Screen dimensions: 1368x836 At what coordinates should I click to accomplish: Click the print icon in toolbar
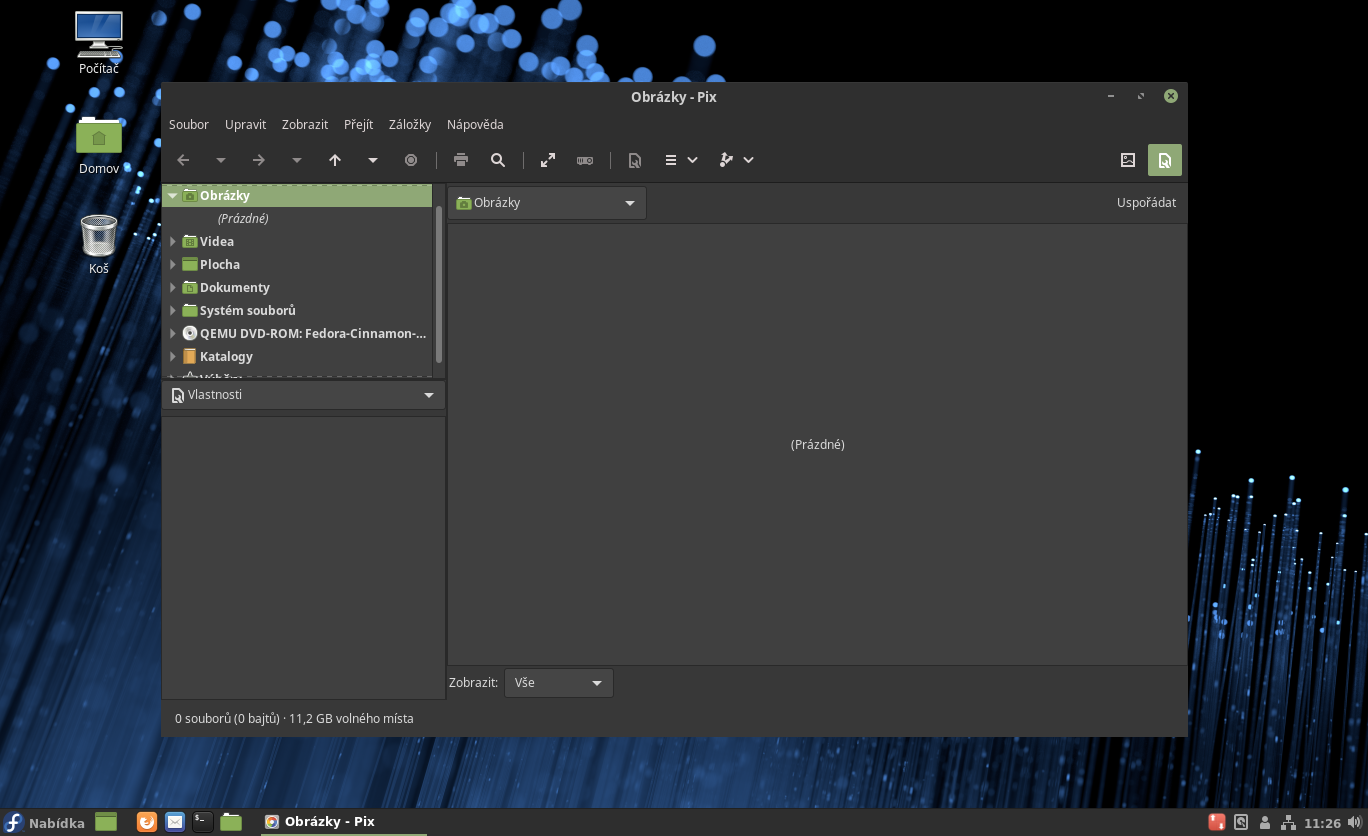tap(461, 160)
